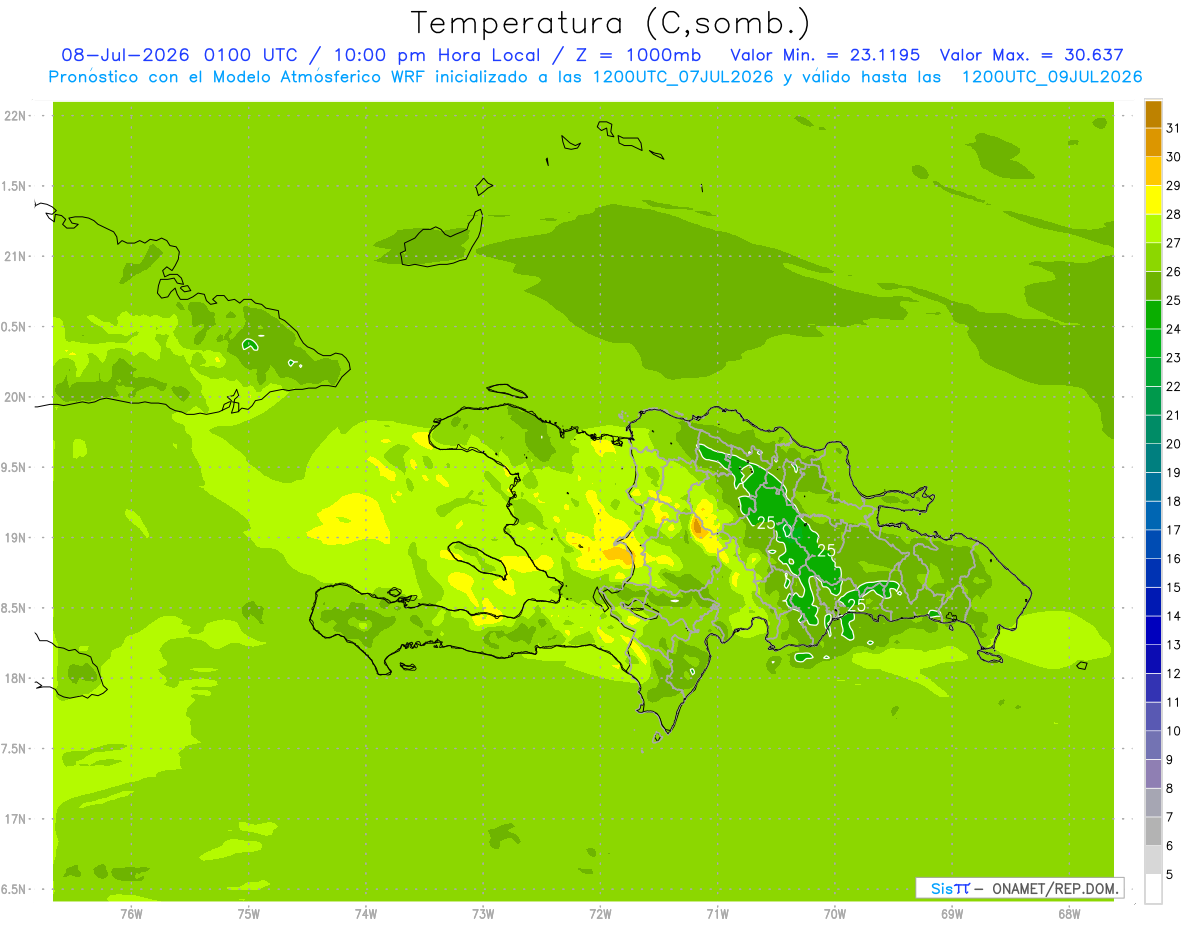
Task: Click the "75W" longitude label
Action: tap(249, 914)
